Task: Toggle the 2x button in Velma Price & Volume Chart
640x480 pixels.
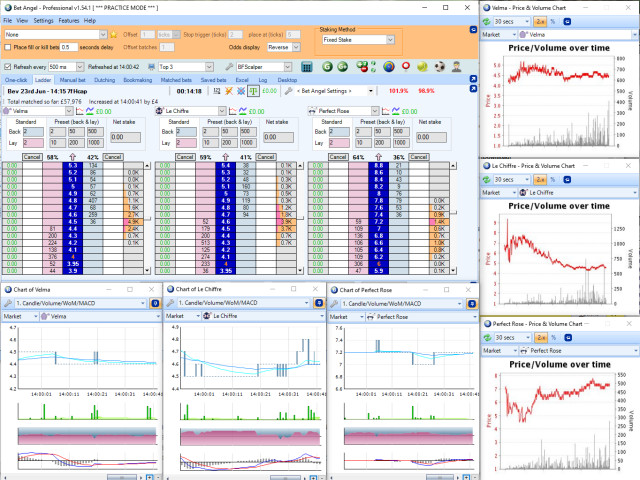Action: pos(540,22)
